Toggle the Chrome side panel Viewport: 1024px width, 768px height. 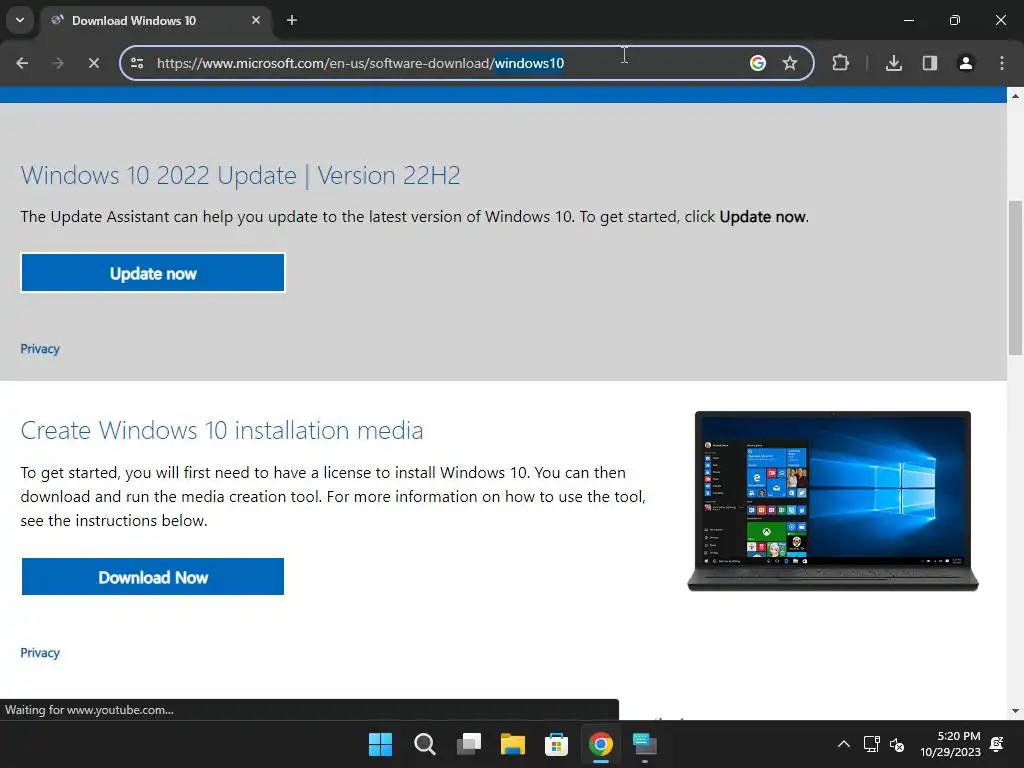(930, 63)
